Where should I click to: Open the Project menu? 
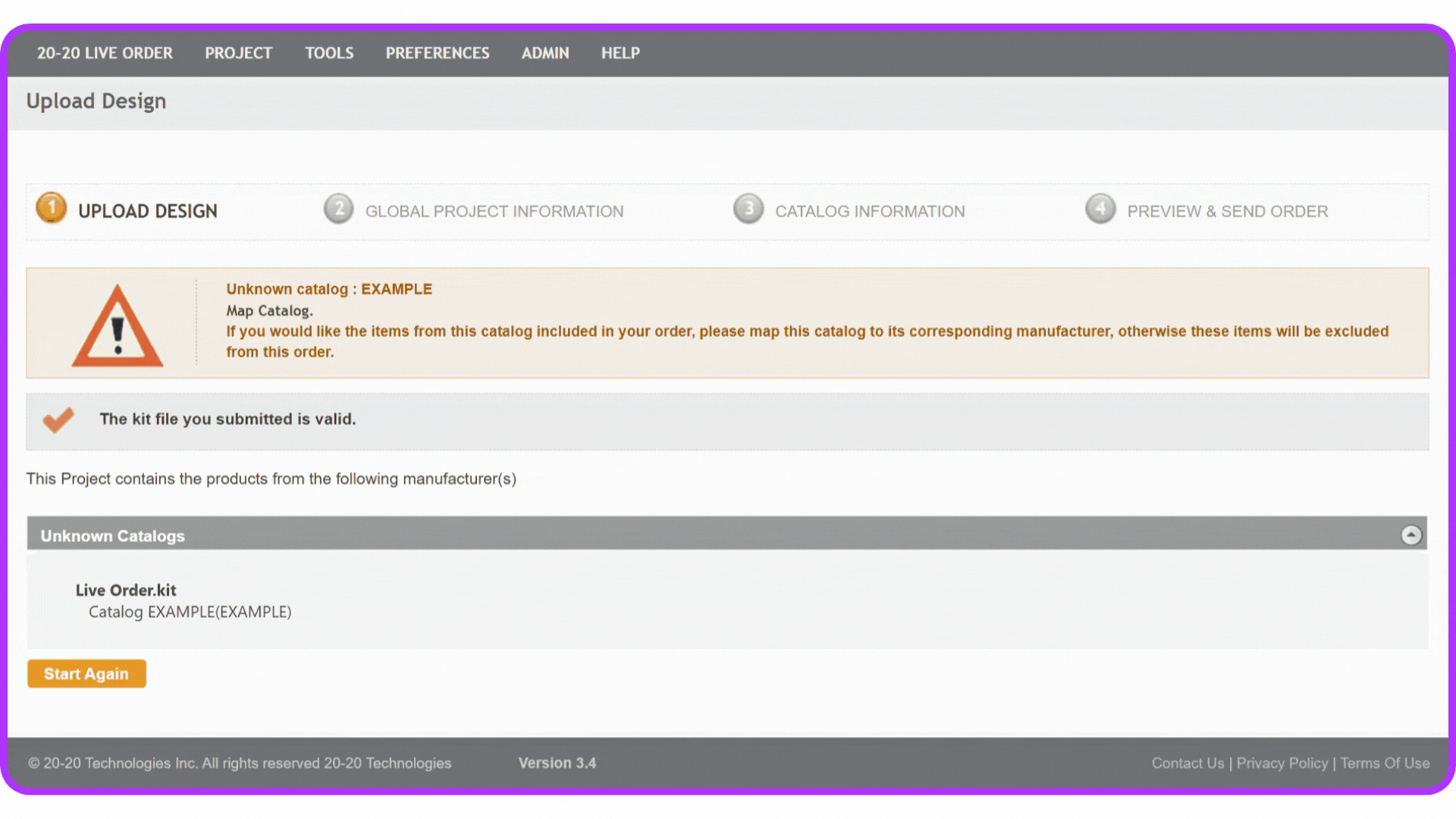238,53
